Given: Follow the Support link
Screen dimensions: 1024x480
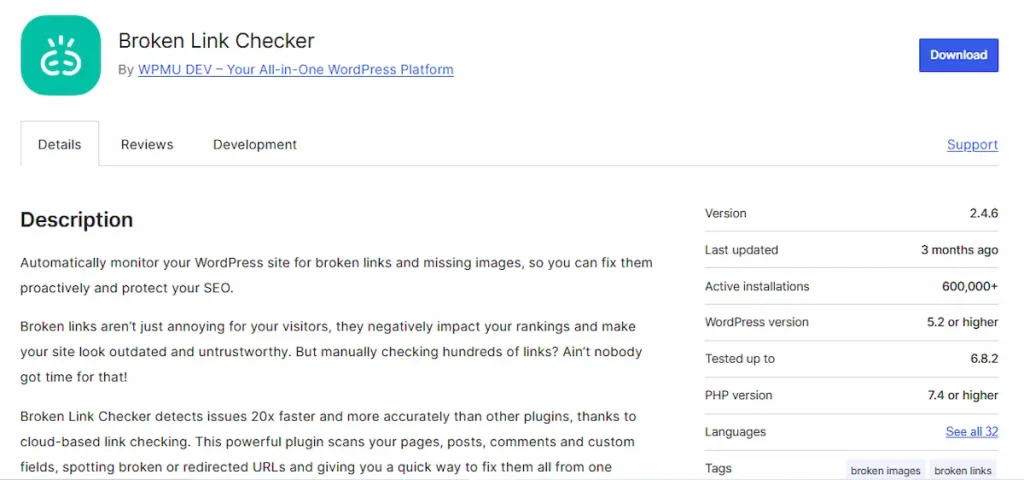Looking at the screenshot, I should point(972,144).
